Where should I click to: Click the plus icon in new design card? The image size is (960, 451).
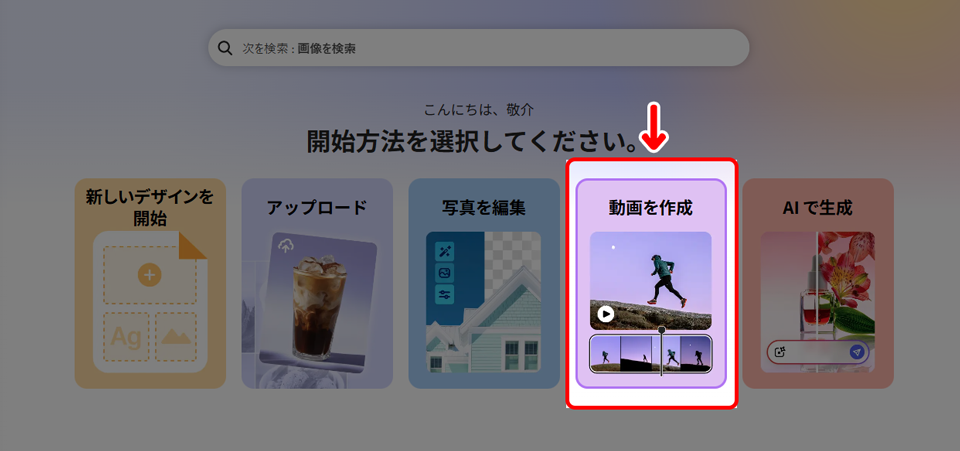pyautogui.click(x=149, y=274)
